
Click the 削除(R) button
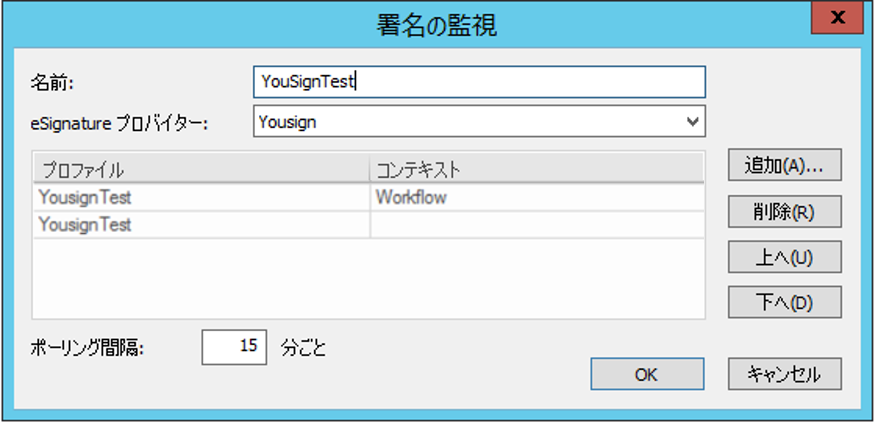coord(784,212)
